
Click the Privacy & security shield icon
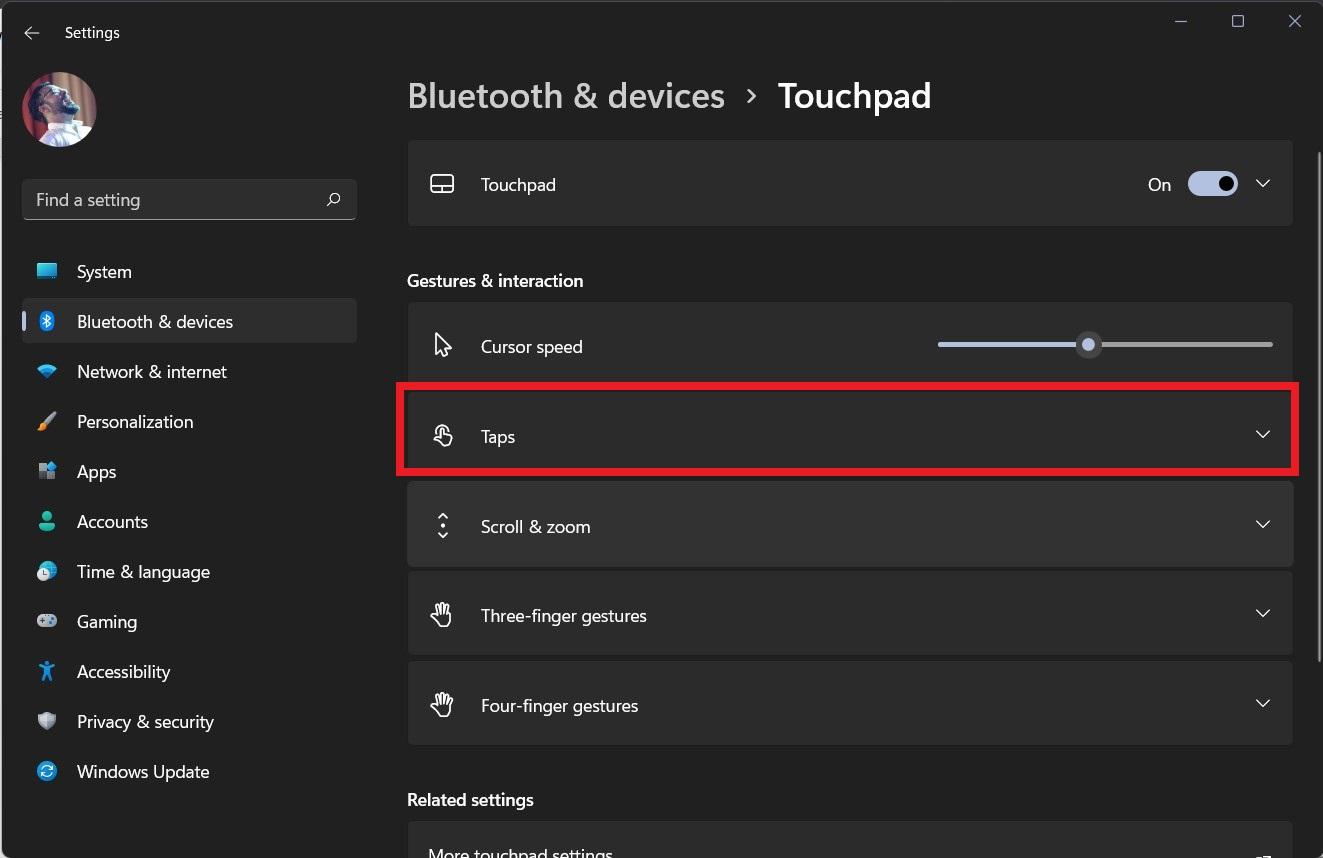tap(47, 722)
